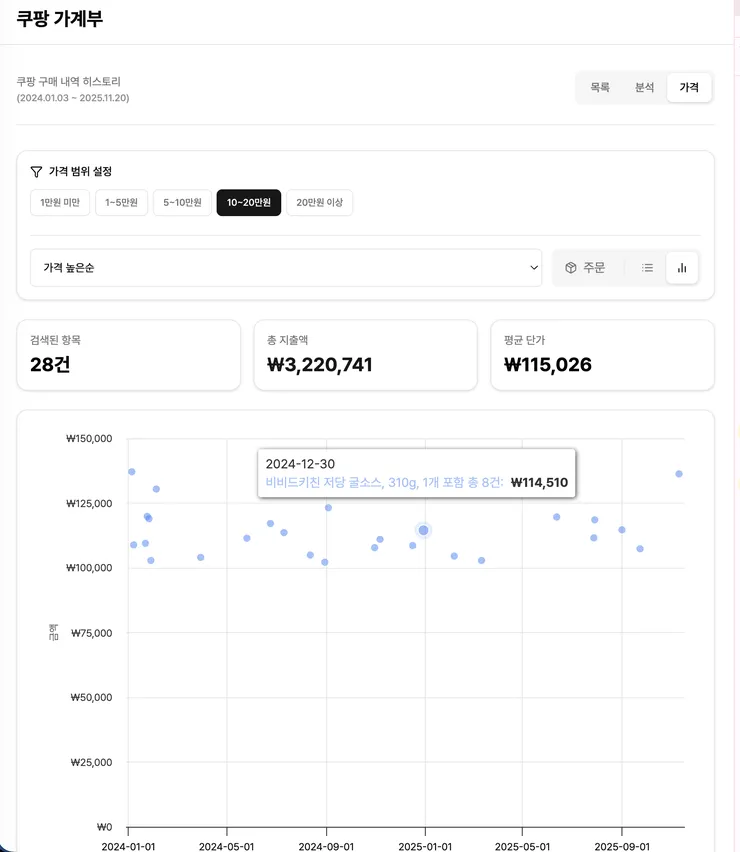This screenshot has width=740, height=852.
Task: Open the 가격 높은순 sort dropdown
Action: point(286,268)
